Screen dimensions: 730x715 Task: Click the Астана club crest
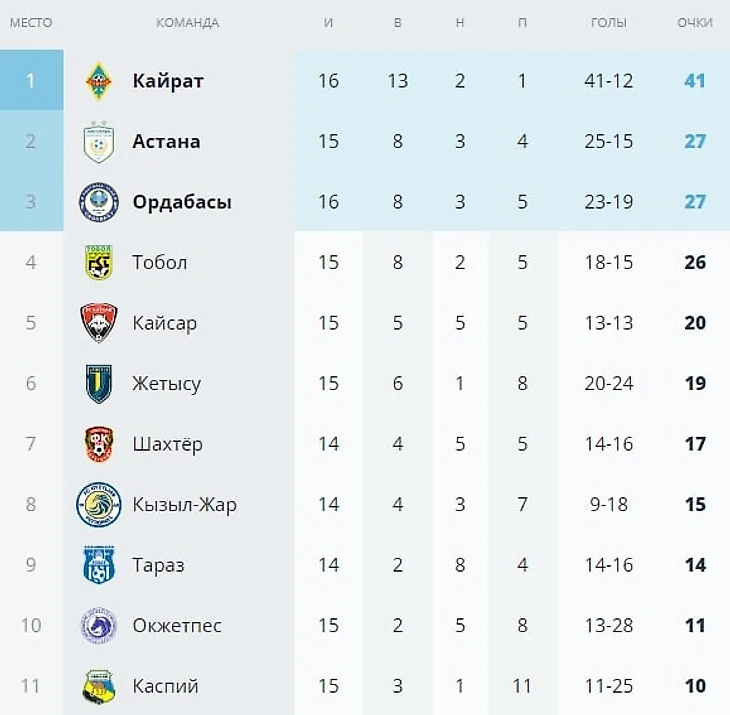[99, 142]
